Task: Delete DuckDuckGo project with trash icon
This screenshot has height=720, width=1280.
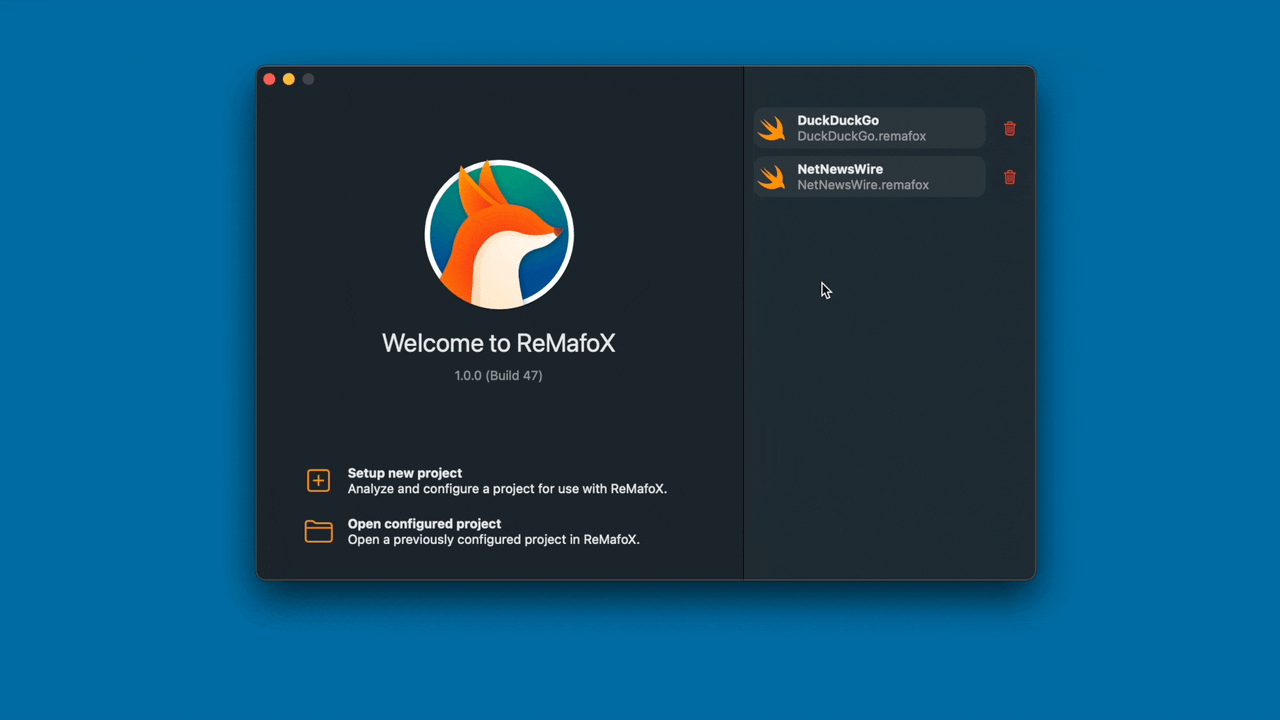Action: point(1009,128)
